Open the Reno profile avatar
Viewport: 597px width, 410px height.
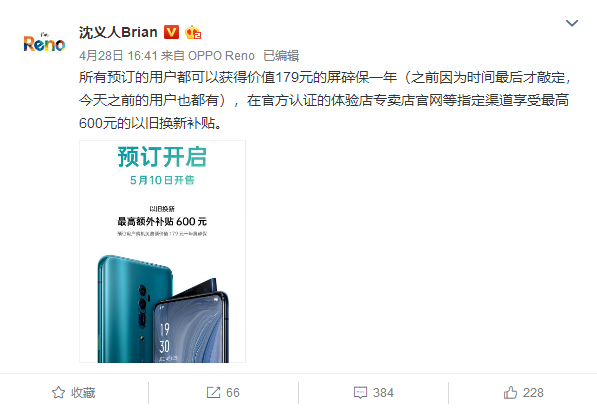pyautogui.click(x=44, y=43)
